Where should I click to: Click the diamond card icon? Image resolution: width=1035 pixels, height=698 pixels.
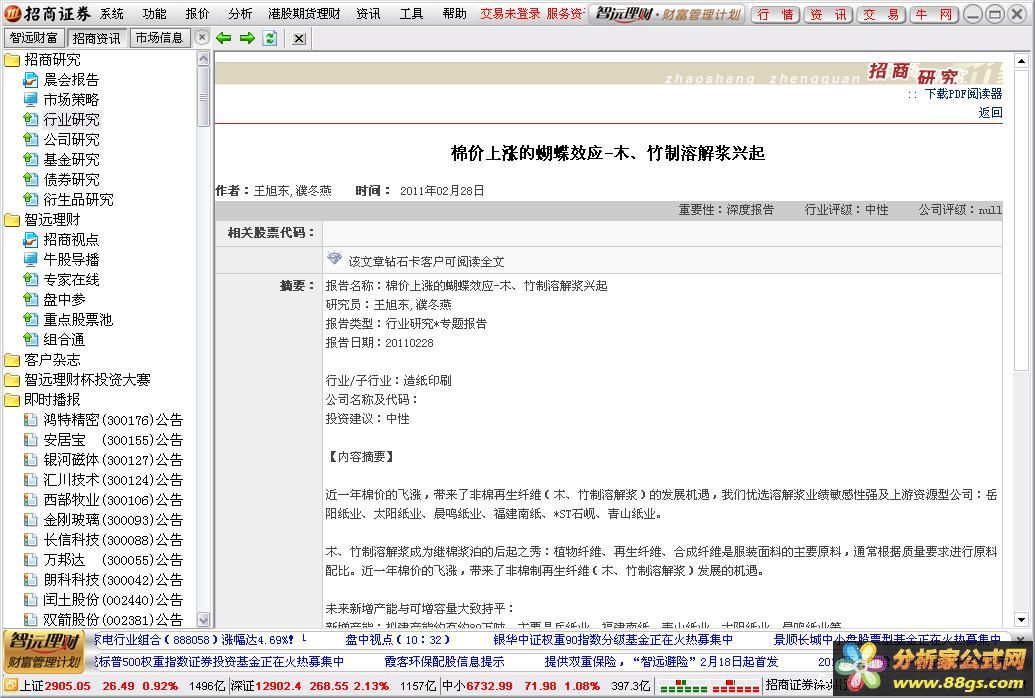(x=335, y=258)
